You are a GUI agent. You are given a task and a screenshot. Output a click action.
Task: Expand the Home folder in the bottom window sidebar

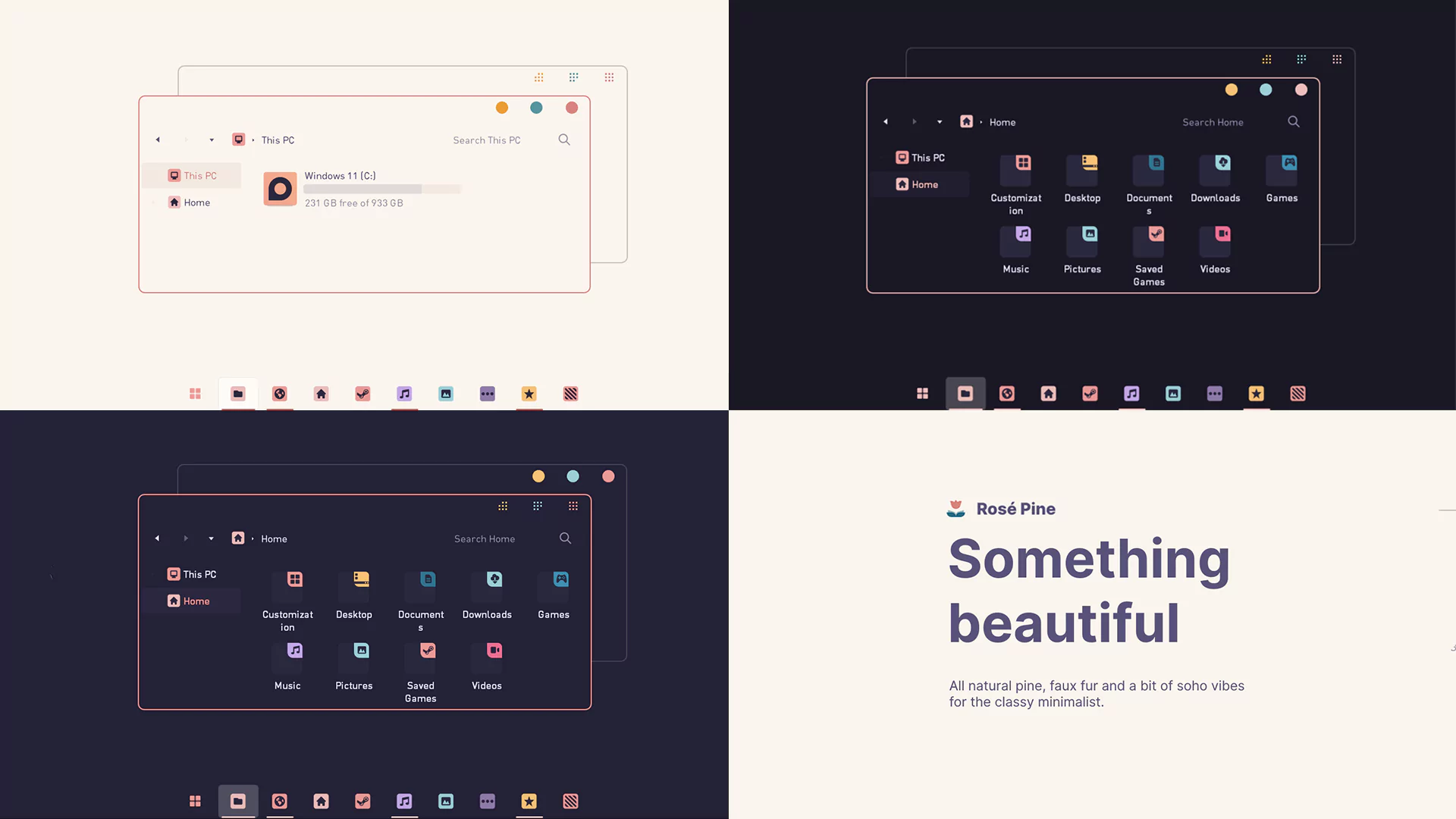(155, 601)
